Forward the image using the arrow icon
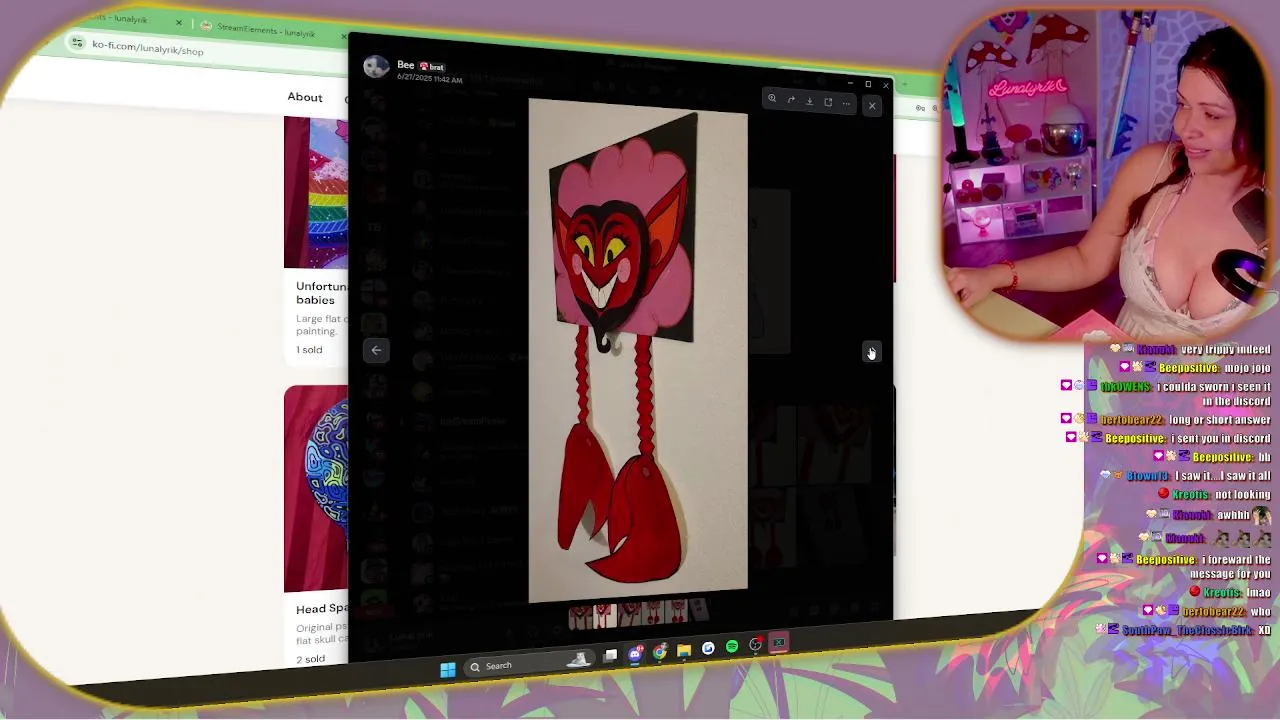 [x=791, y=100]
